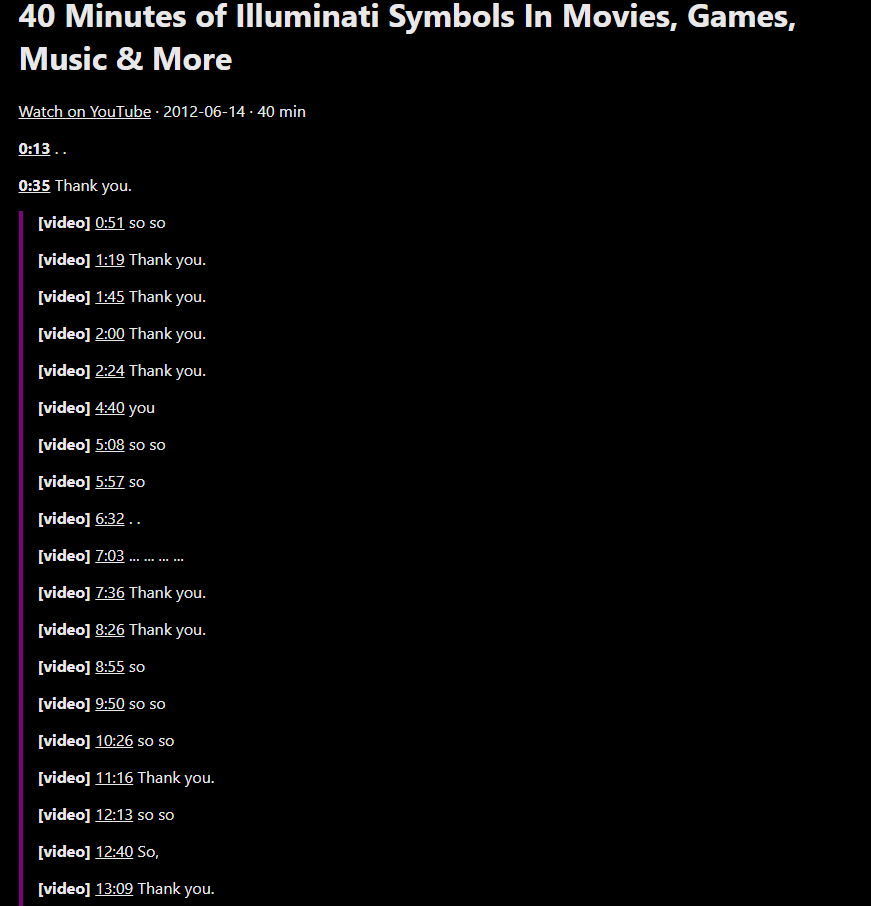
Task: Seek to the 5:57 timestamp
Action: coord(110,481)
